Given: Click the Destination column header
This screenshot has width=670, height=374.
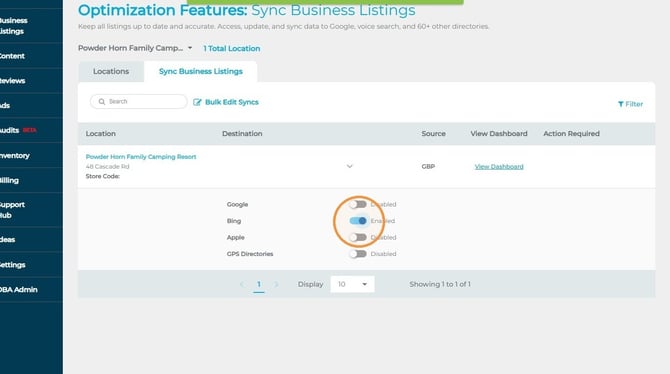Looking at the screenshot, I should click(x=242, y=134).
